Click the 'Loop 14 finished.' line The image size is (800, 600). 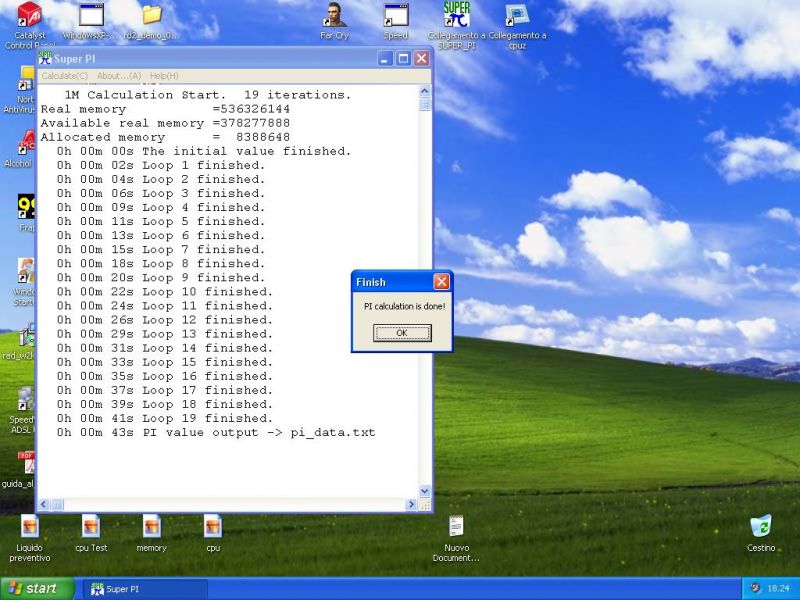pos(165,348)
